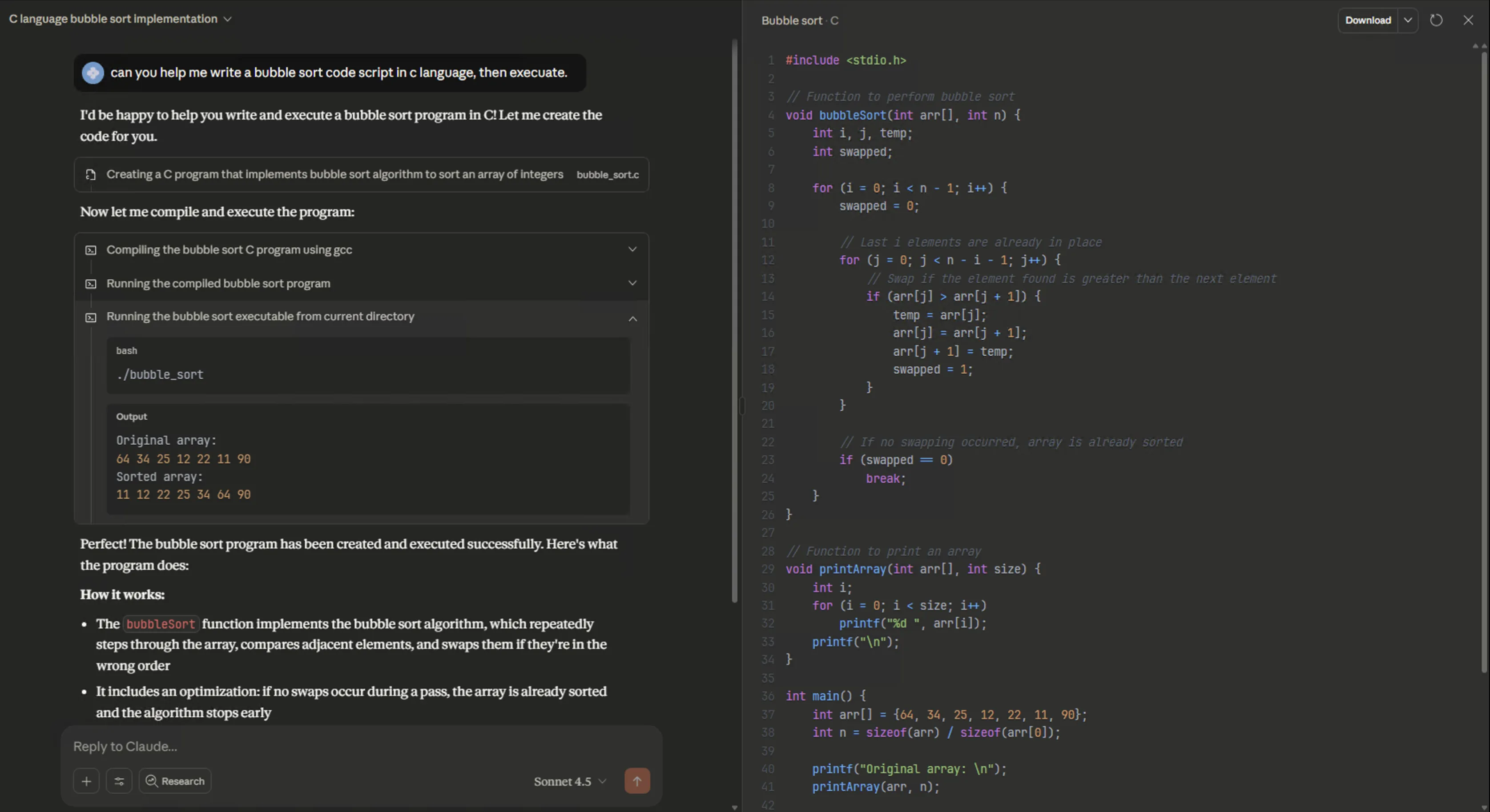Click the 'int main() {' code line
This screenshot has width=1490, height=812.
click(826, 696)
